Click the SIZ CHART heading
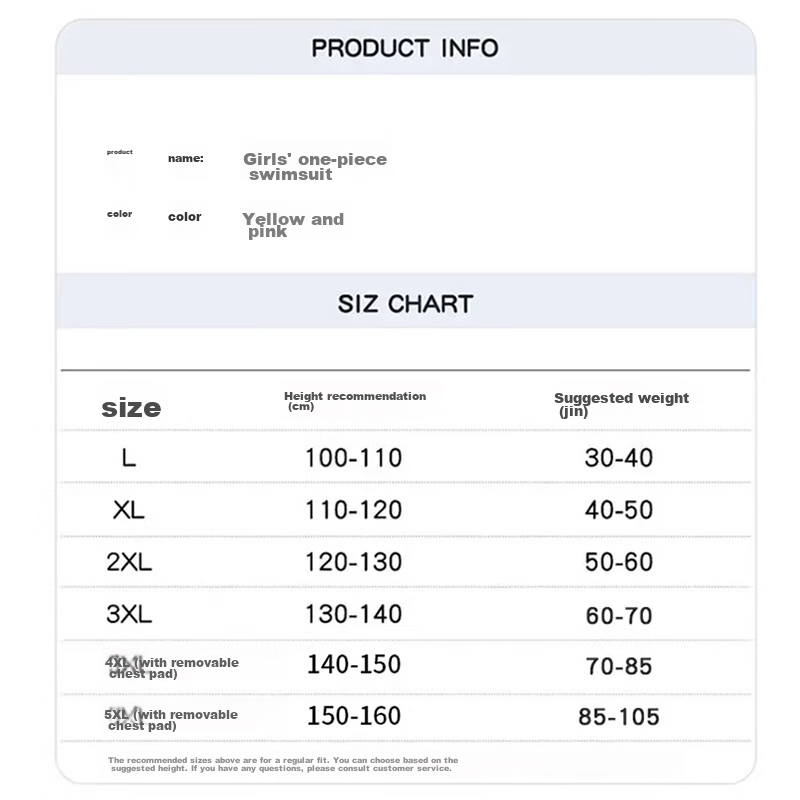Image resolution: width=800 pixels, height=800 pixels. tap(405, 303)
